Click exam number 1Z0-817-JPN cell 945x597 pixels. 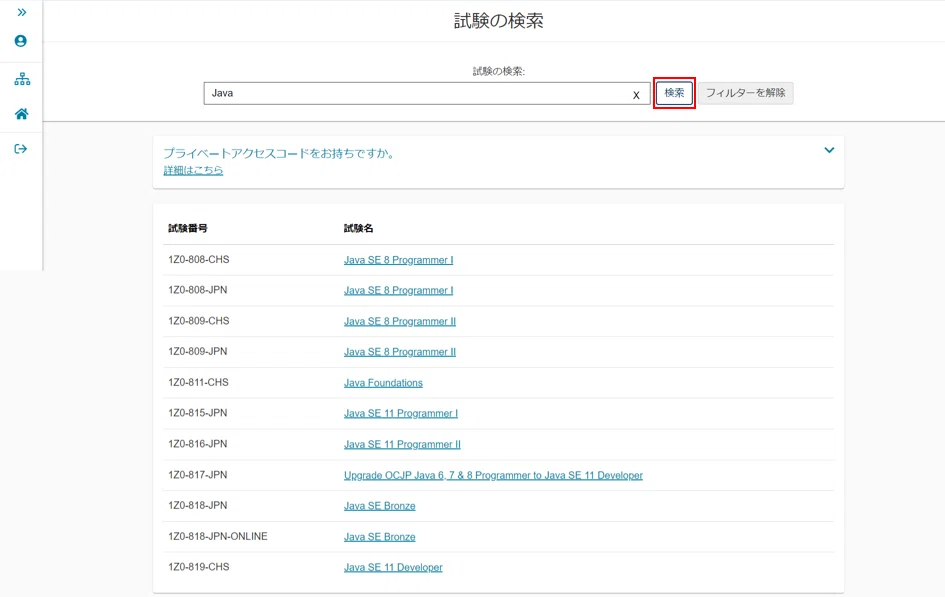pyautogui.click(x=198, y=475)
